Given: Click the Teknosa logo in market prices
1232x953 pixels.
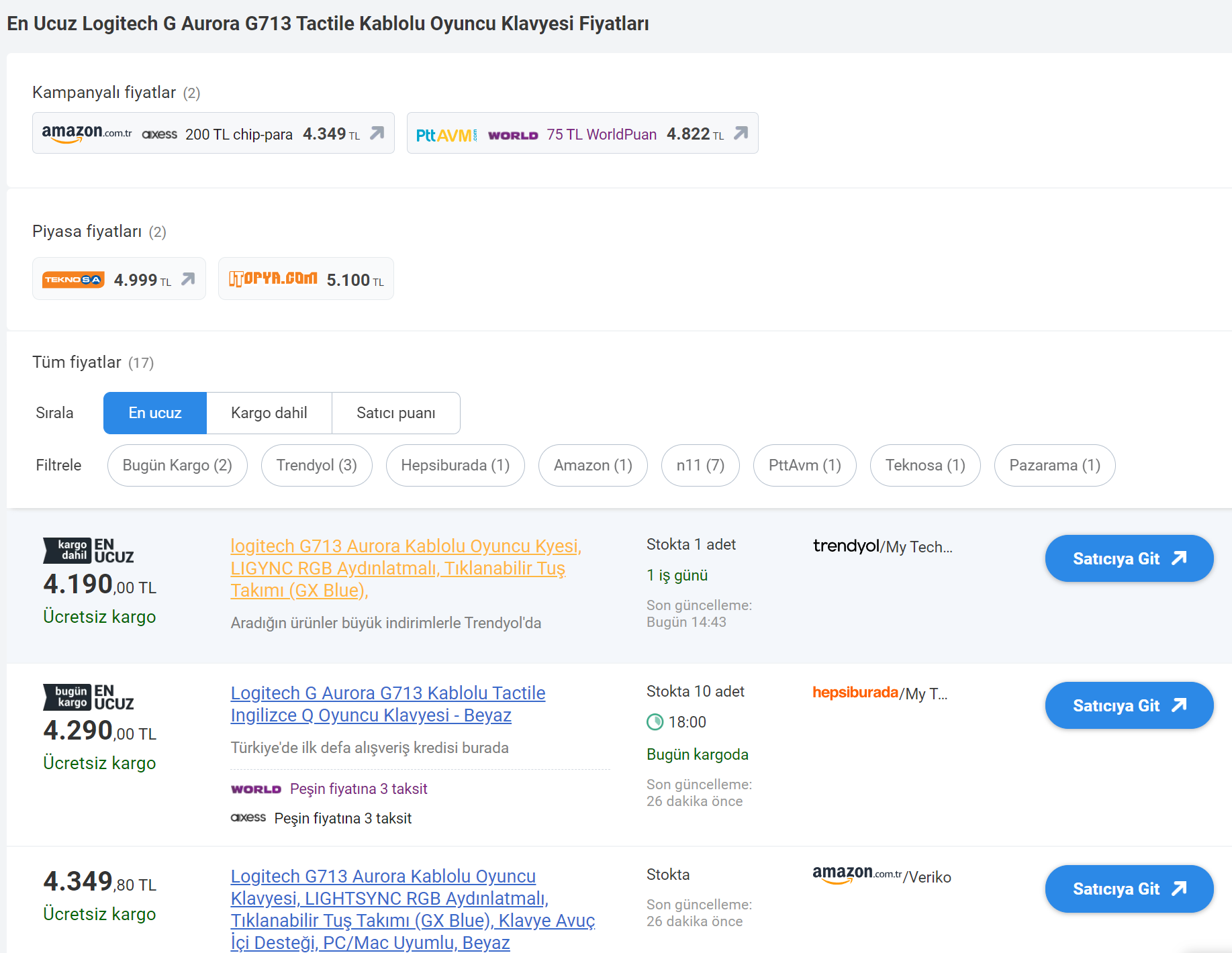Looking at the screenshot, I should [x=73, y=279].
